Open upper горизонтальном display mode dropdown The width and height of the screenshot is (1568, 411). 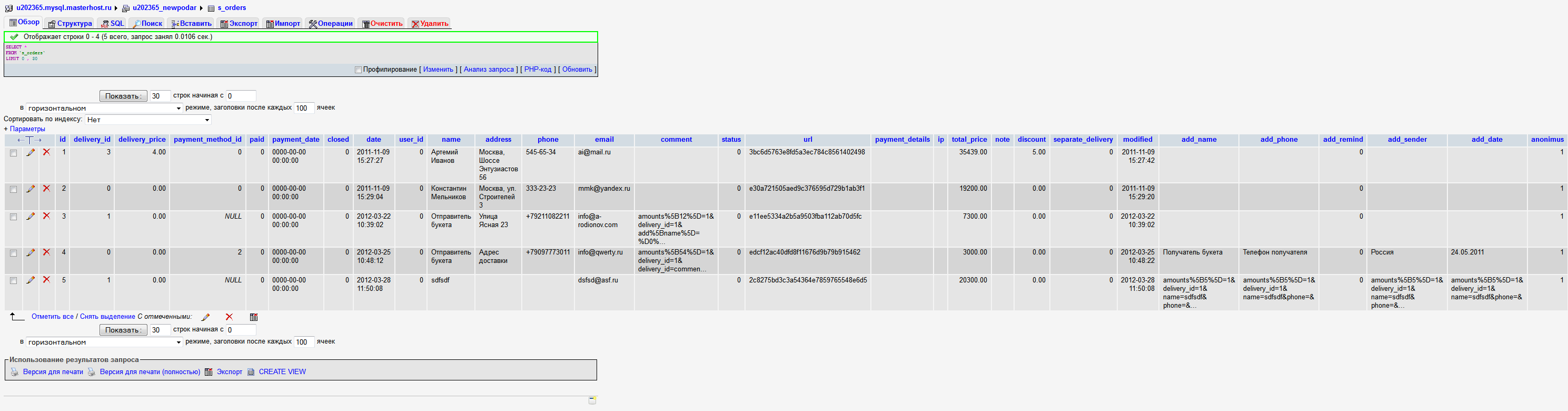pos(104,109)
